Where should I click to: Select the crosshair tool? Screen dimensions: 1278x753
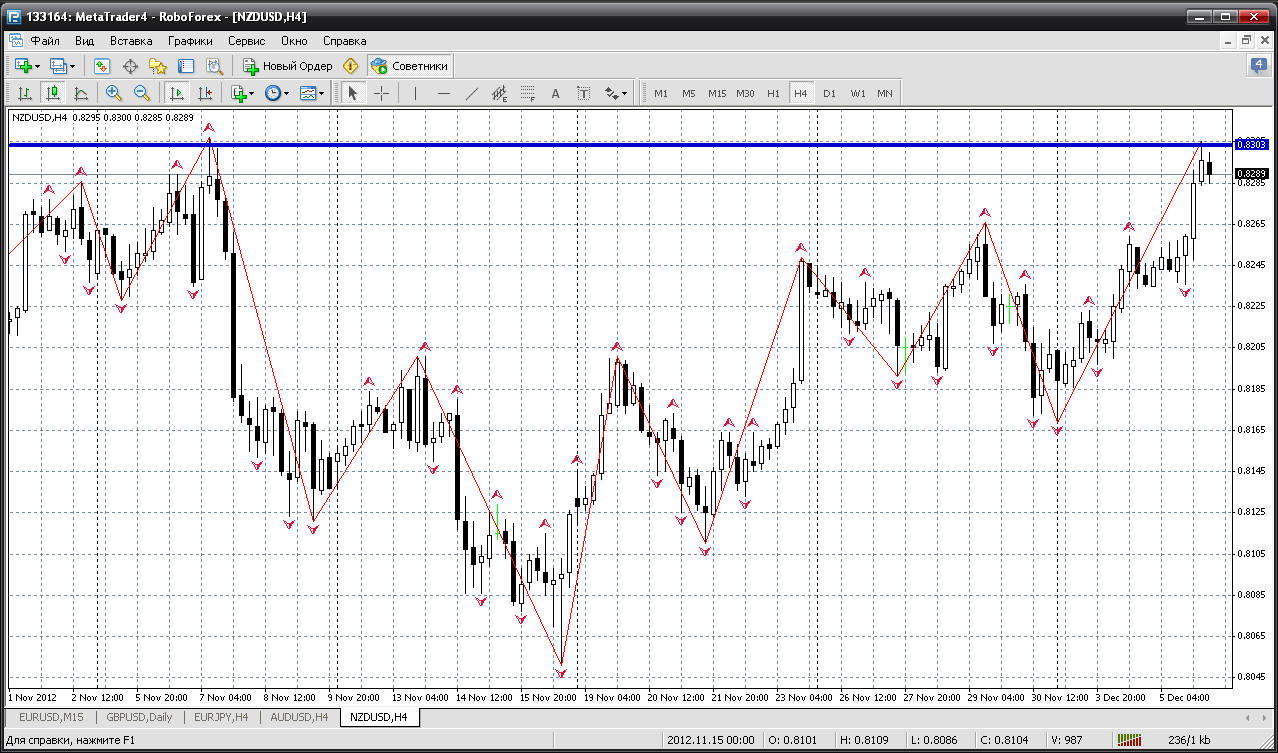[381, 93]
